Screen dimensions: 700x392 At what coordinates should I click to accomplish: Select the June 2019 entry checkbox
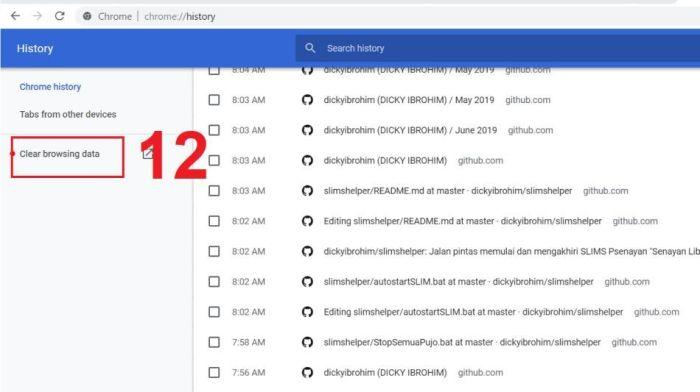[x=214, y=130]
